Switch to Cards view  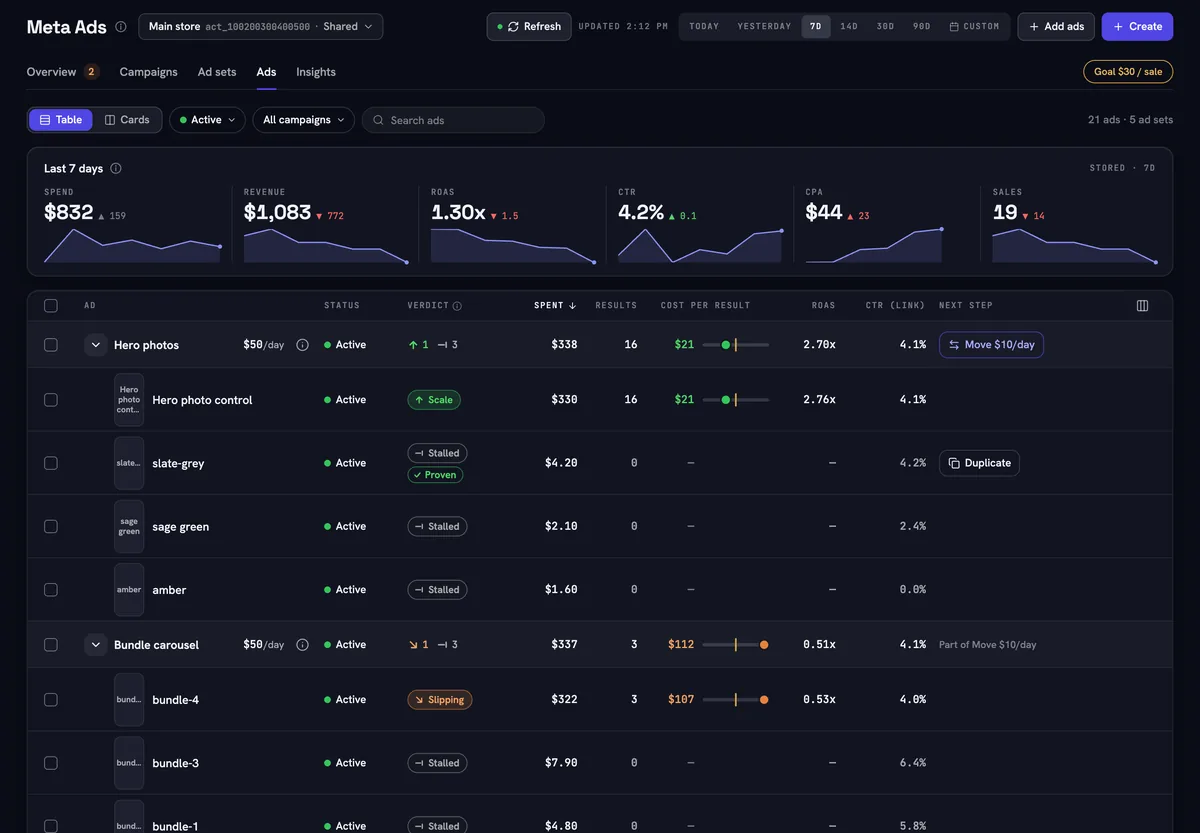pyautogui.click(x=127, y=120)
